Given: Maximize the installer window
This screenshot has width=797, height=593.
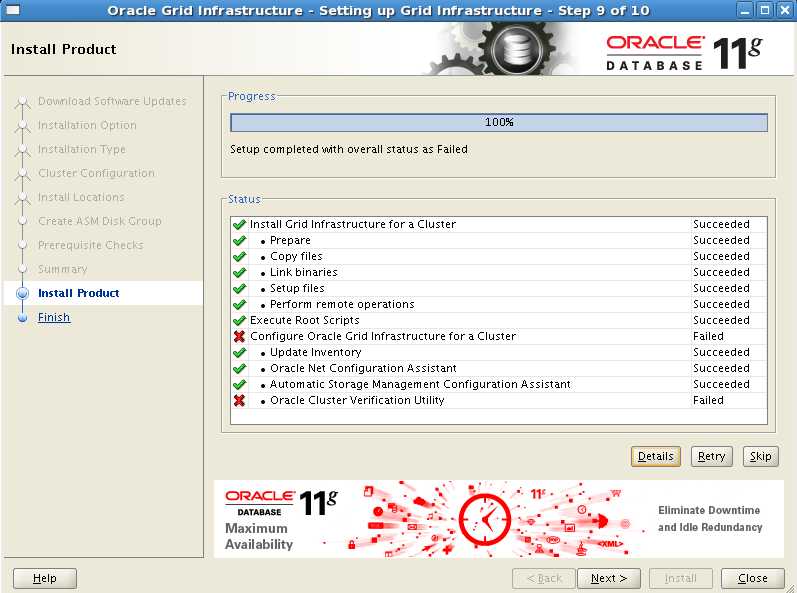Looking at the screenshot, I should 764,10.
